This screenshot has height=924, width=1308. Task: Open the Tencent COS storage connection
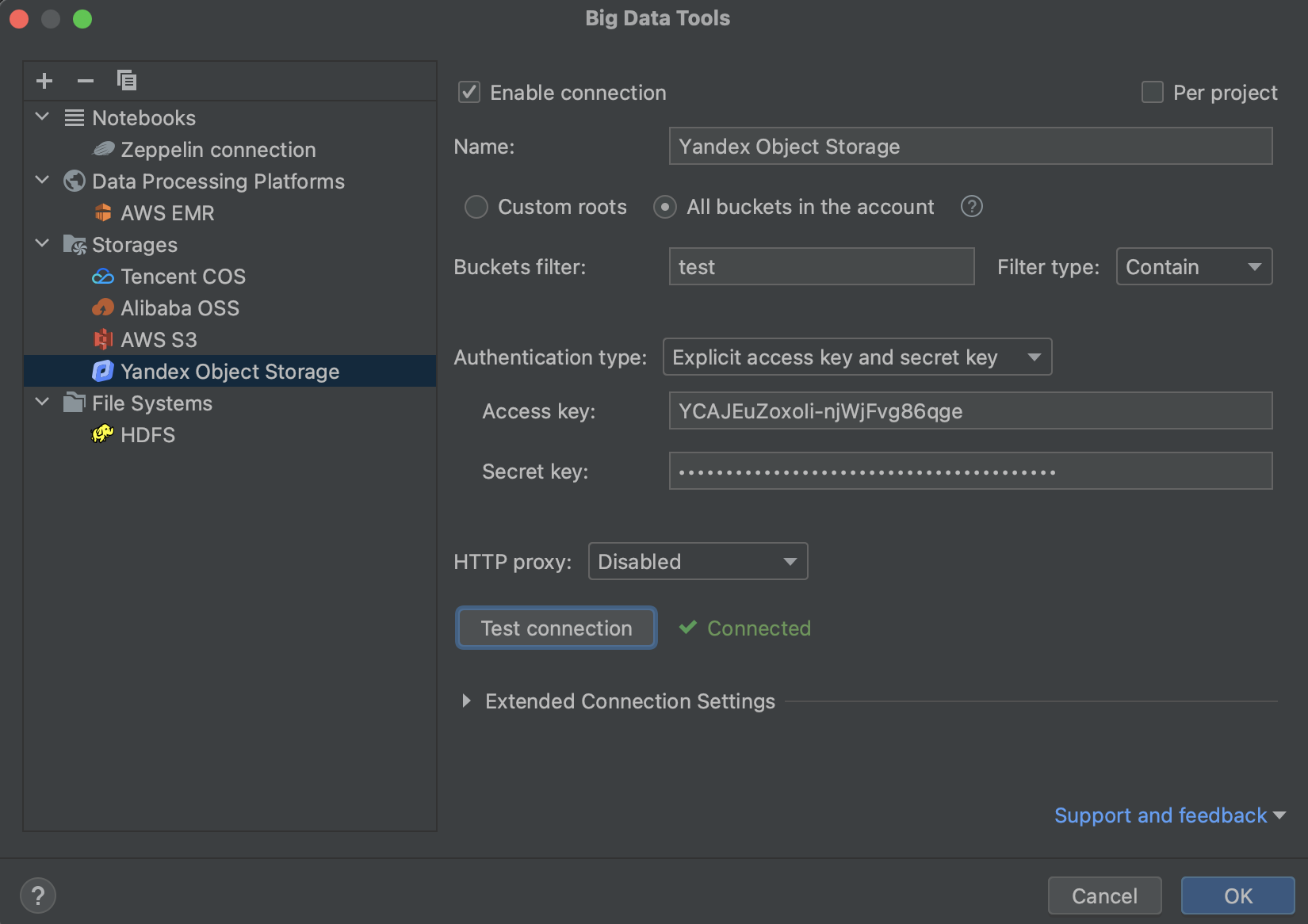(183, 276)
